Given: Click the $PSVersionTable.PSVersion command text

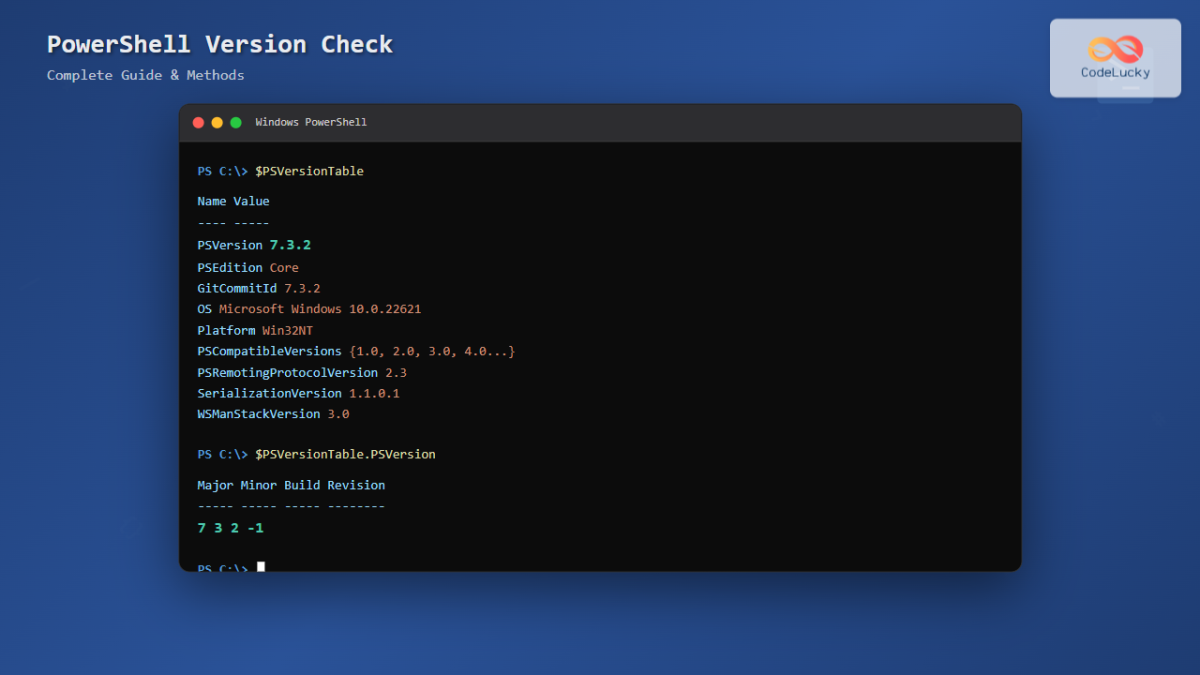Looking at the screenshot, I should click(347, 454).
